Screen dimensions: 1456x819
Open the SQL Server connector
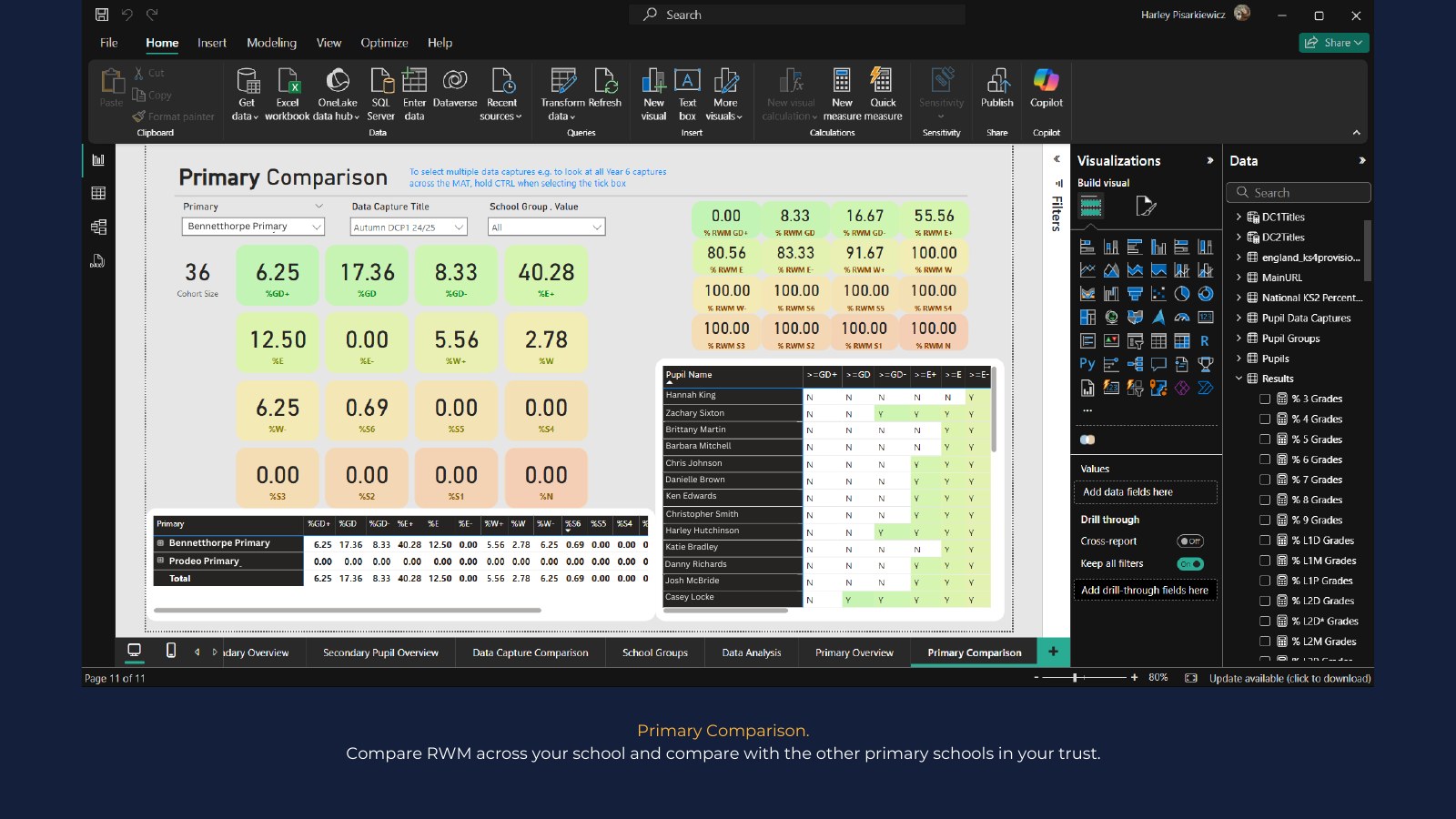coord(380,94)
